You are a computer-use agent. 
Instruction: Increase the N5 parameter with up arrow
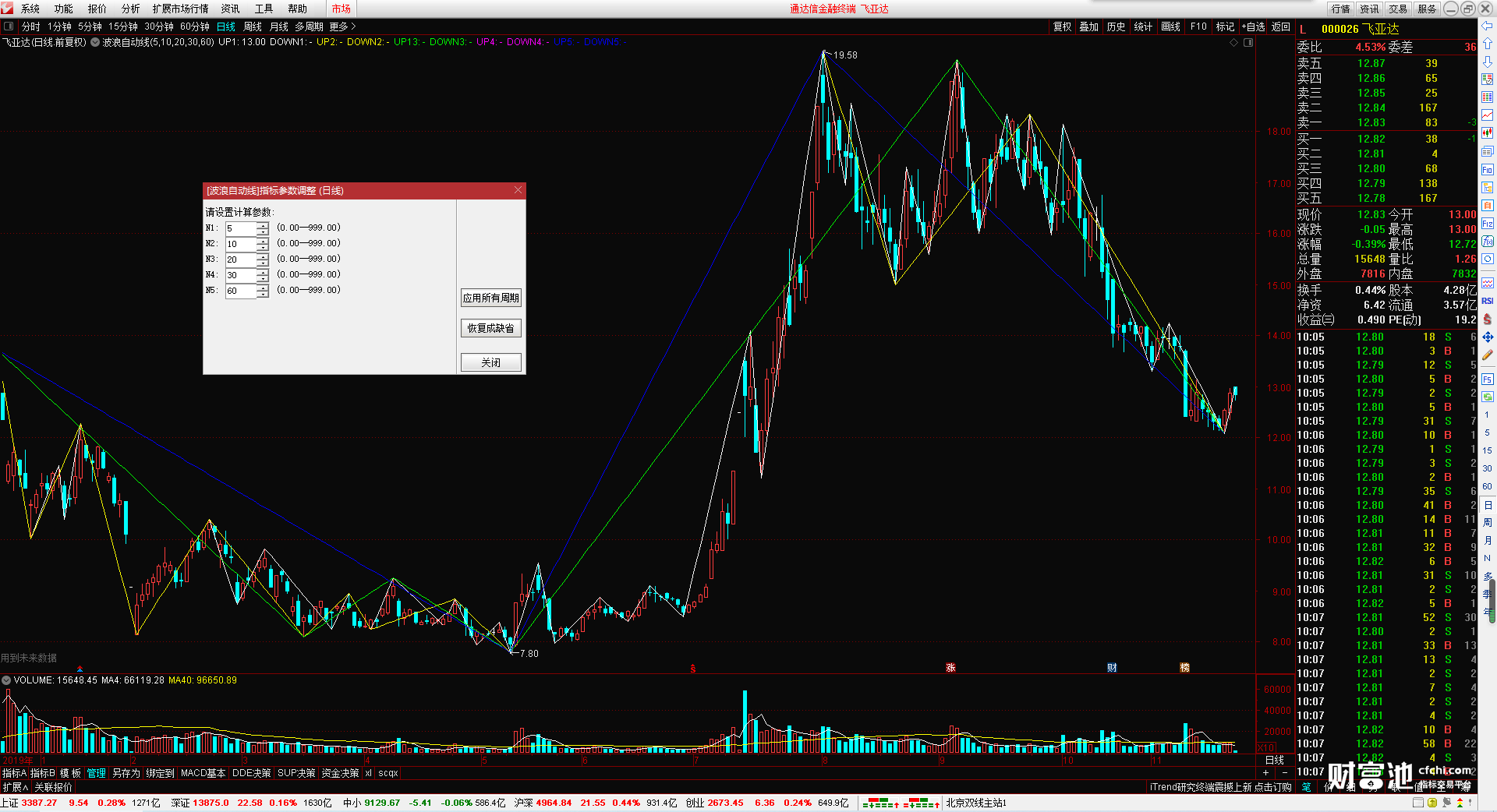[x=263, y=288]
